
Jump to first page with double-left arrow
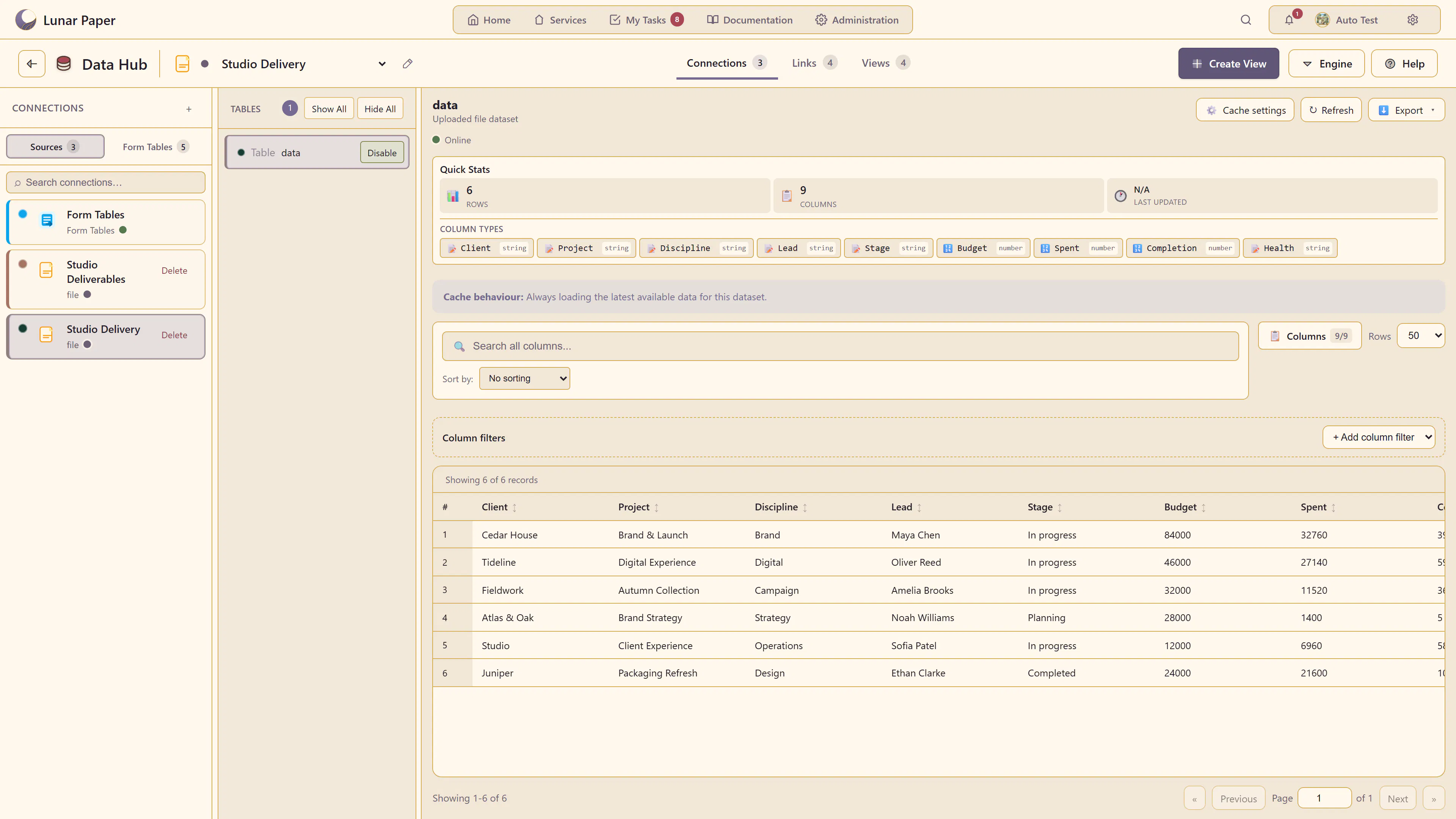click(x=1194, y=798)
